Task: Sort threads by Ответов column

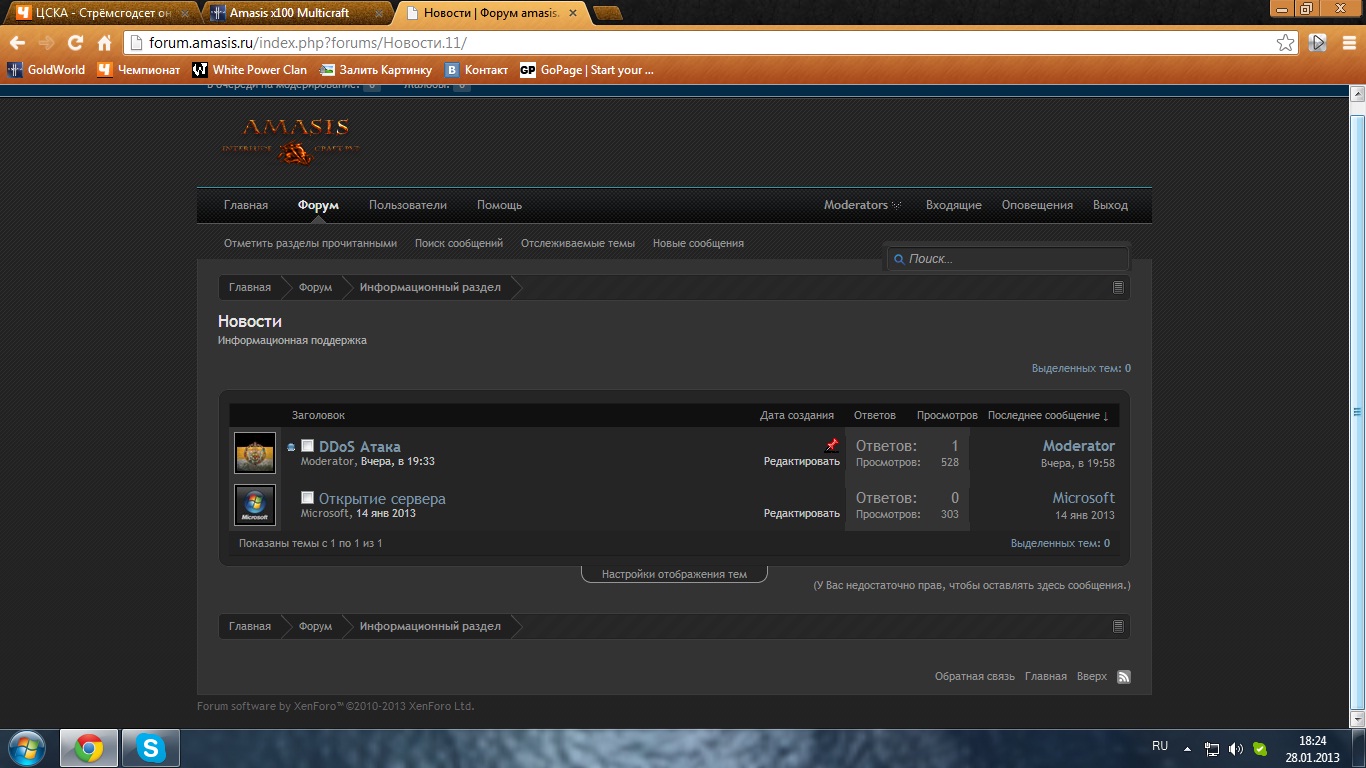Action: click(x=875, y=415)
